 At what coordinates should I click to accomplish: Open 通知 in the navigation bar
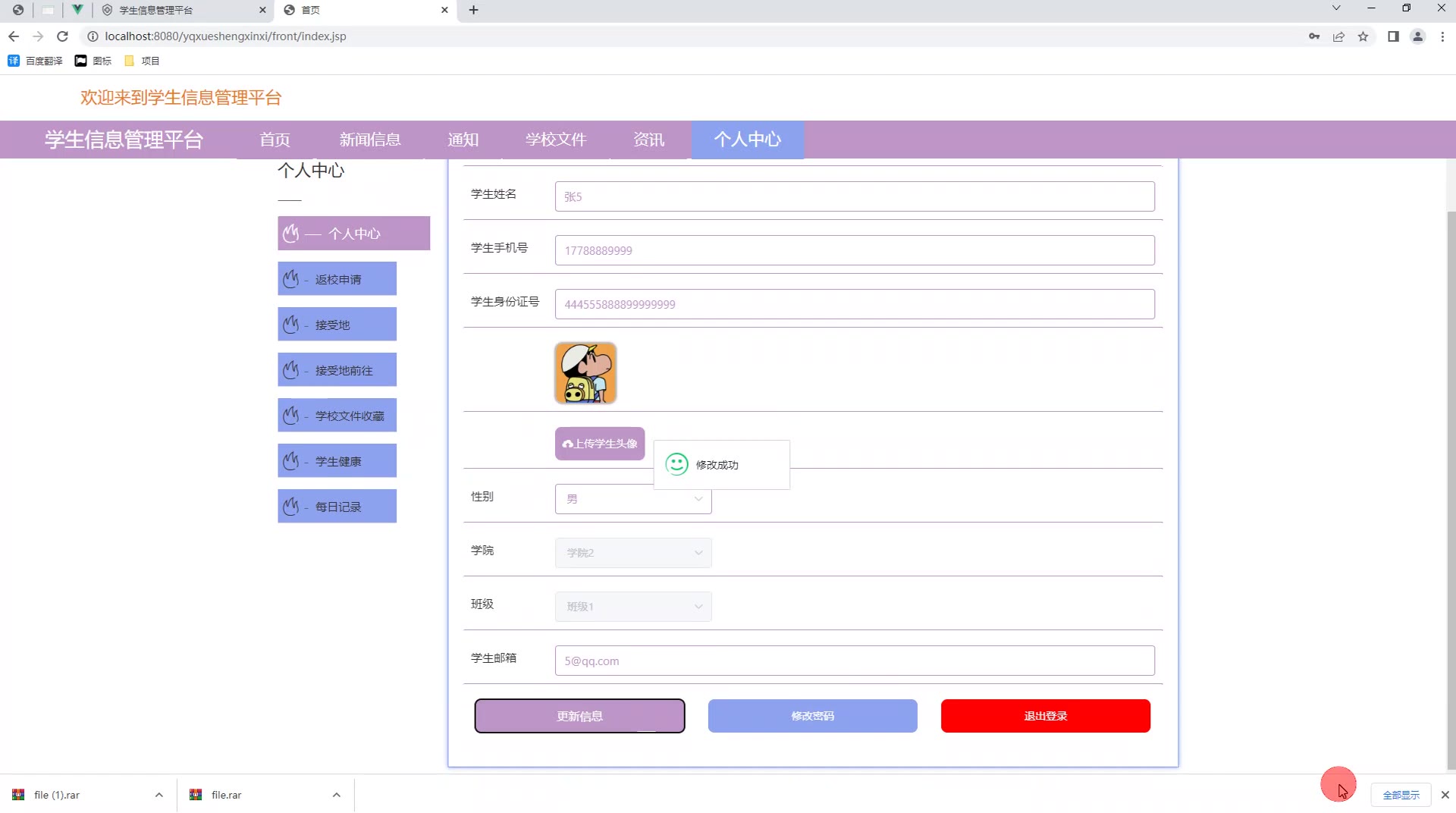click(x=463, y=140)
